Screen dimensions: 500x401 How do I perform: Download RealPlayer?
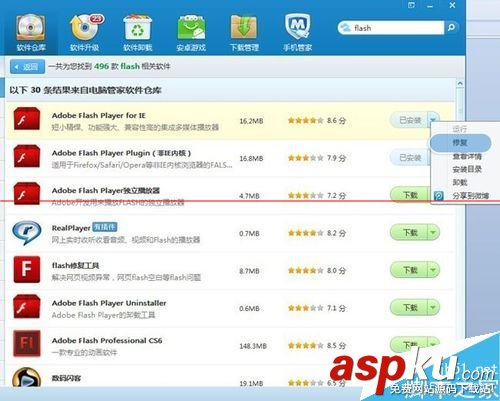pos(409,232)
